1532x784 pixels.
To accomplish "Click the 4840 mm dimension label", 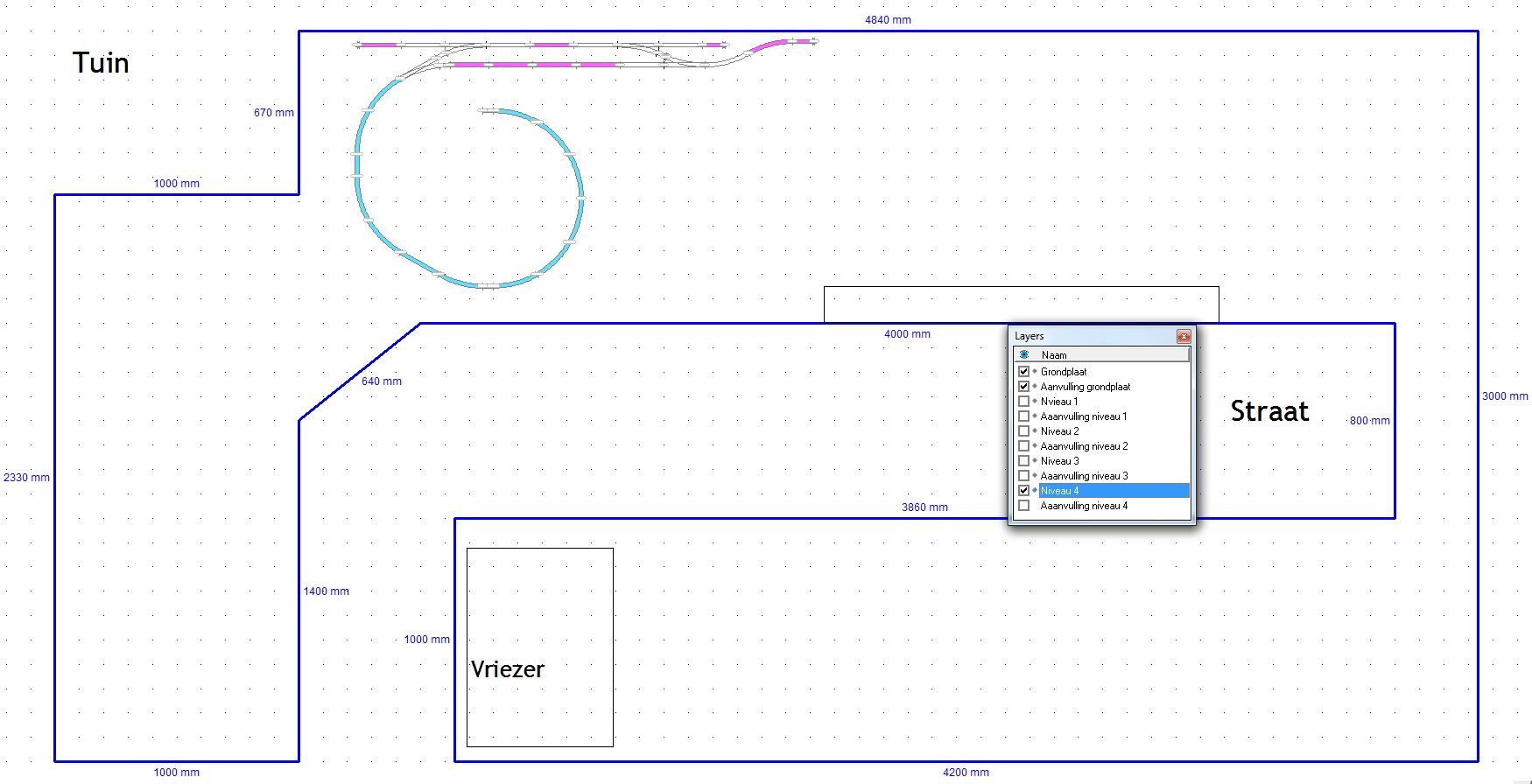I will tap(888, 20).
